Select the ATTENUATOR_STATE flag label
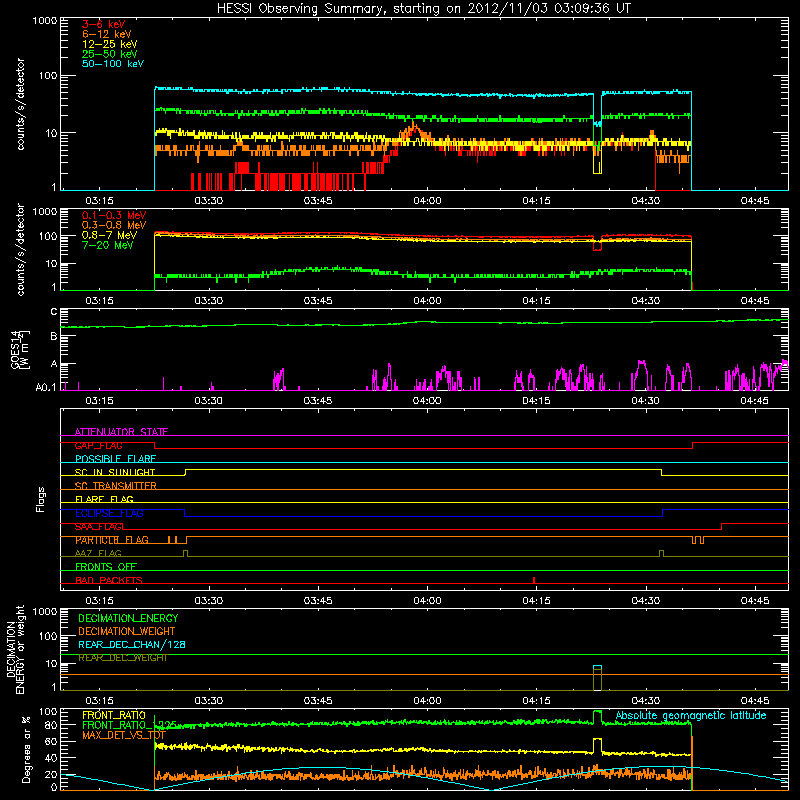This screenshot has height=800, width=800. point(121,432)
